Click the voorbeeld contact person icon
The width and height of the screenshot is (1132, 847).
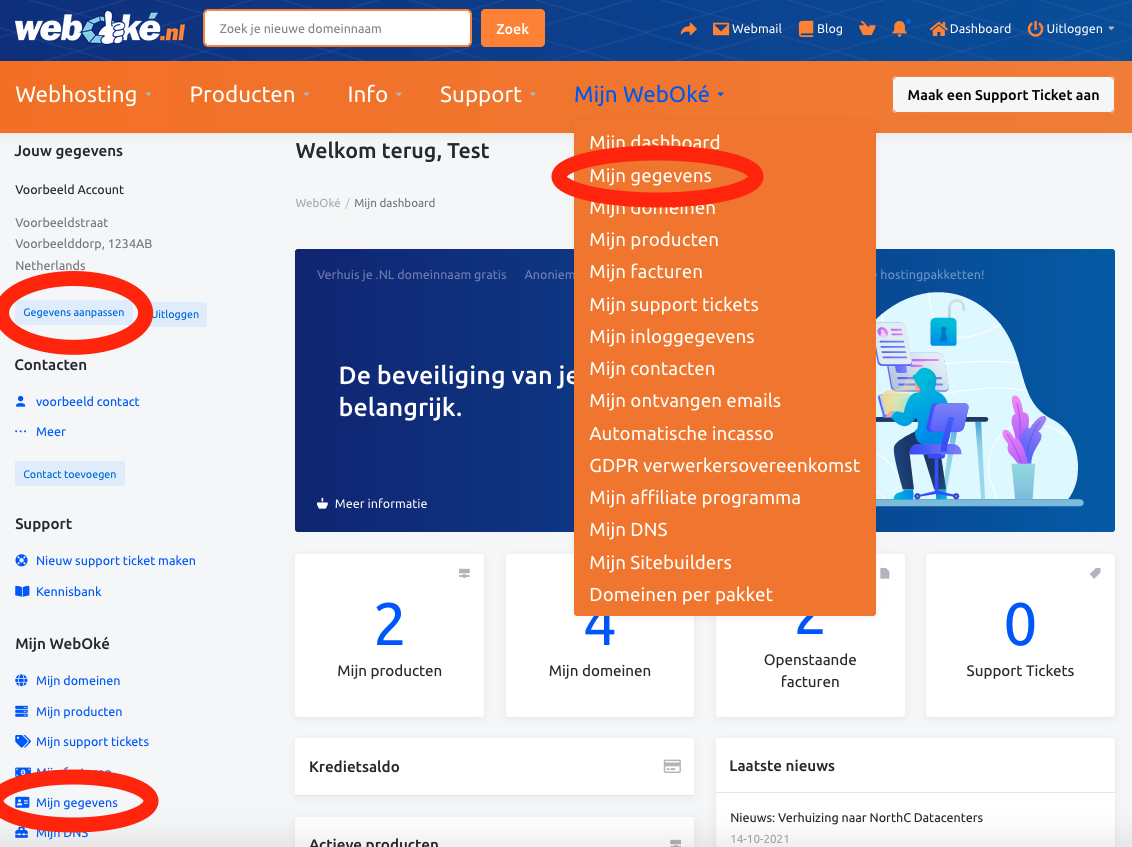click(21, 401)
